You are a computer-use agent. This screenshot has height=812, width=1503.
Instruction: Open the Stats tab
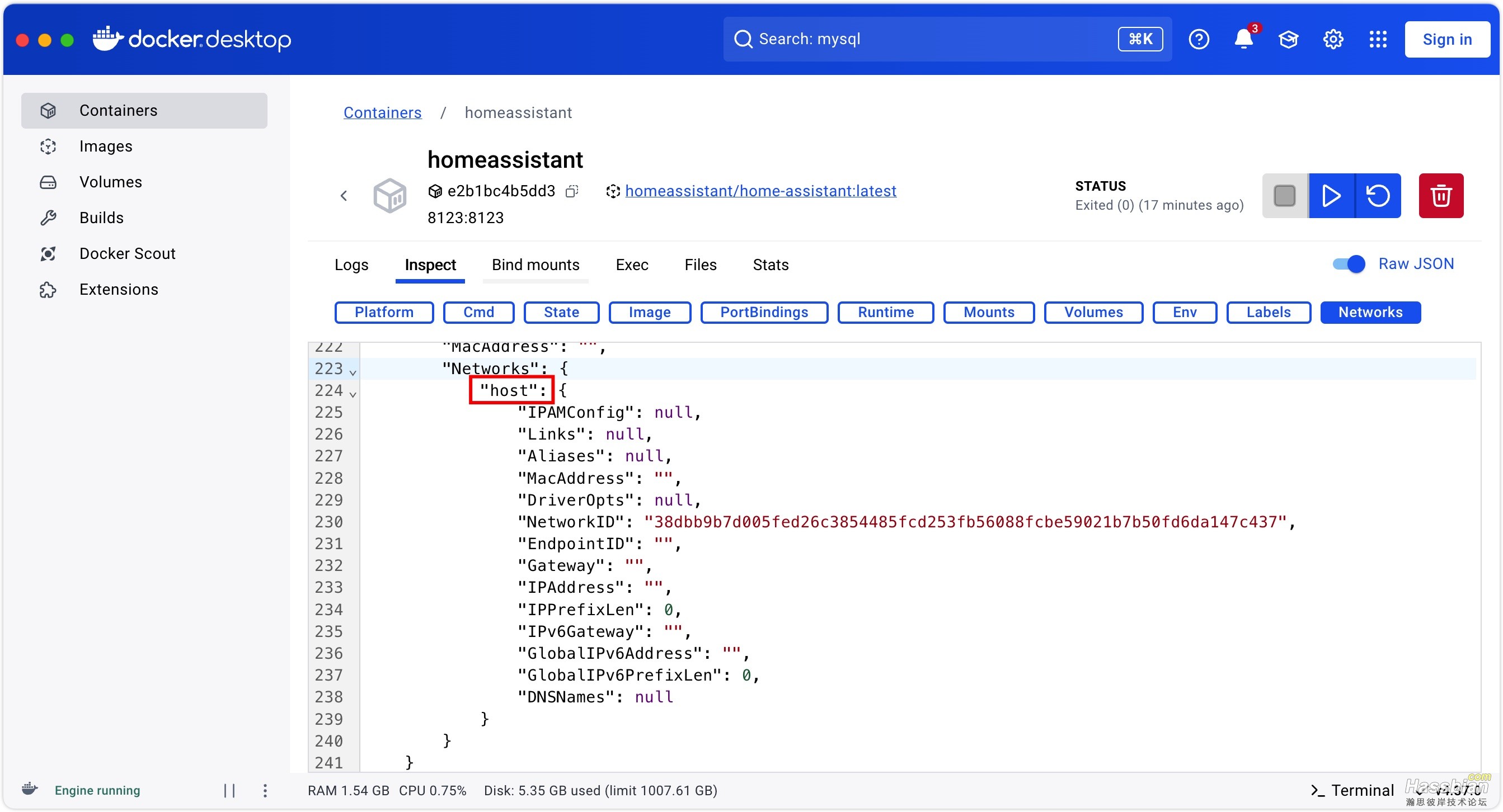click(x=770, y=265)
